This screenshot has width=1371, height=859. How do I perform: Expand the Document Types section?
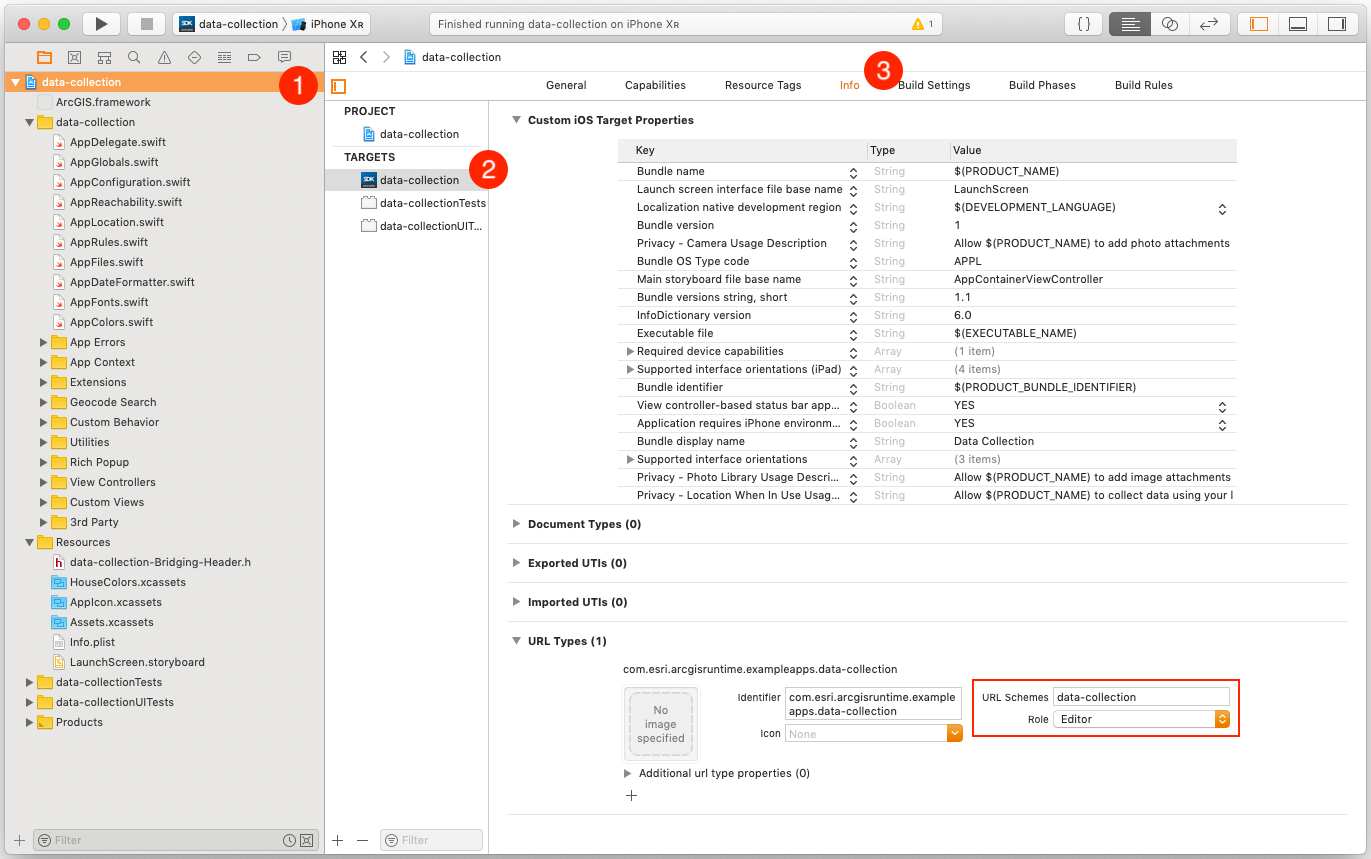tap(516, 524)
